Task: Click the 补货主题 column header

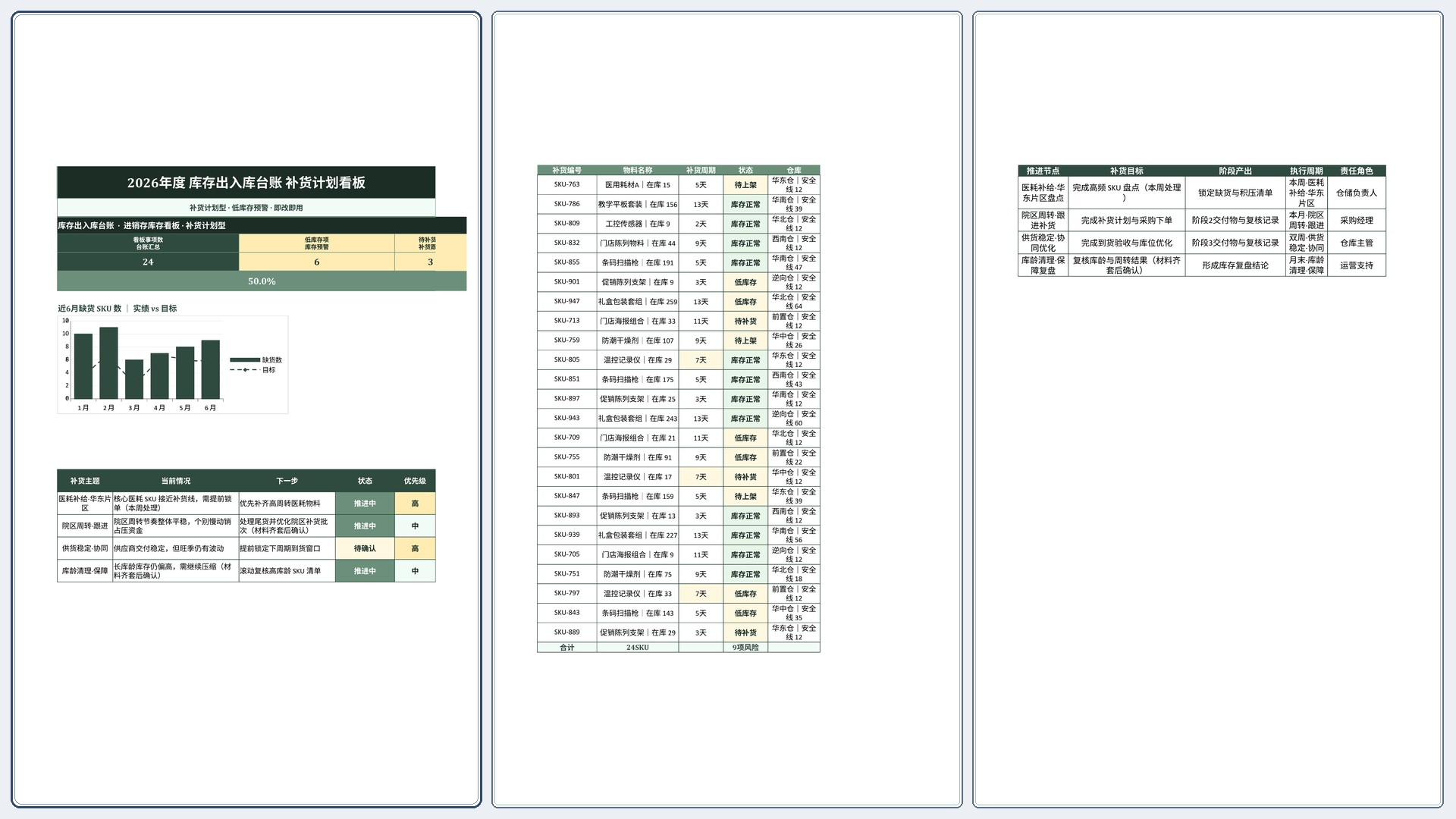Action: click(x=85, y=481)
